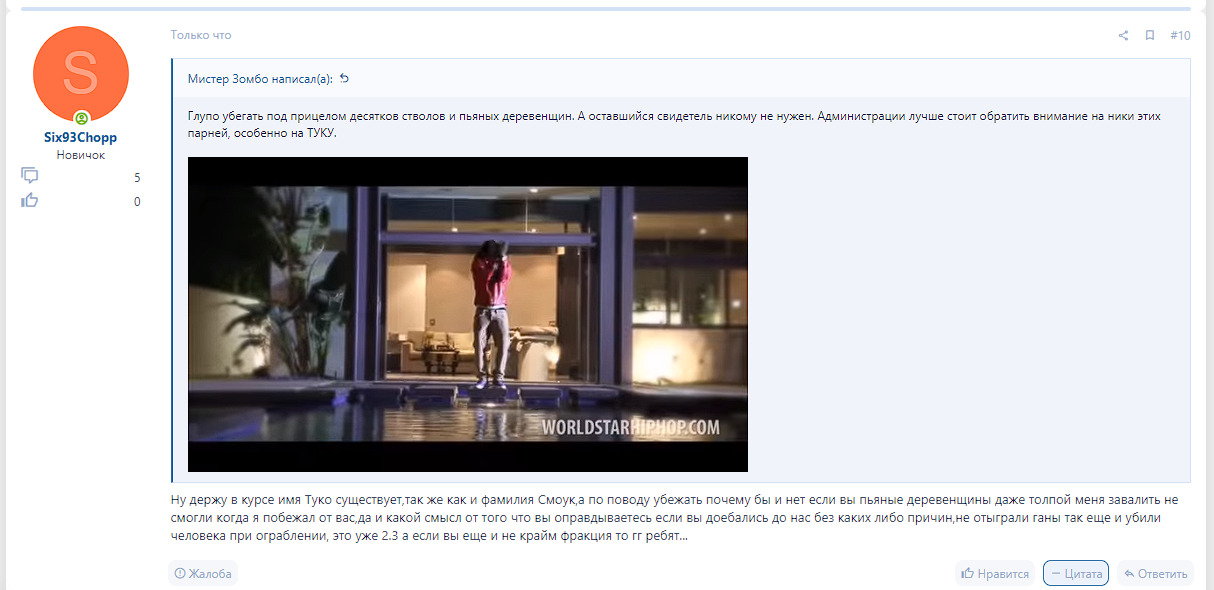
Task: Like the post with Нравится
Action: (x=994, y=573)
